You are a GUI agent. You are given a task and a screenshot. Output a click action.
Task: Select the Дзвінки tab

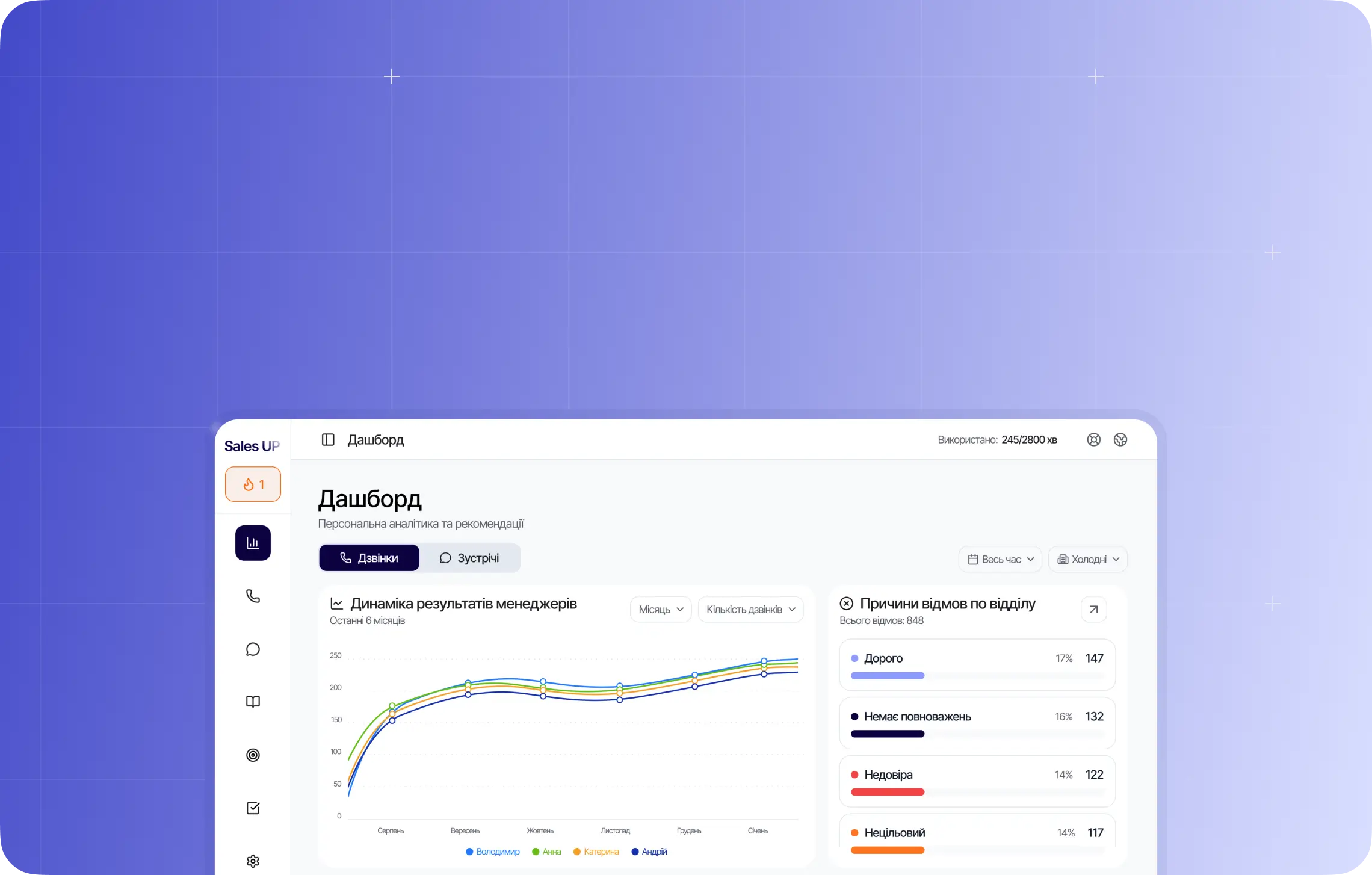[369, 558]
